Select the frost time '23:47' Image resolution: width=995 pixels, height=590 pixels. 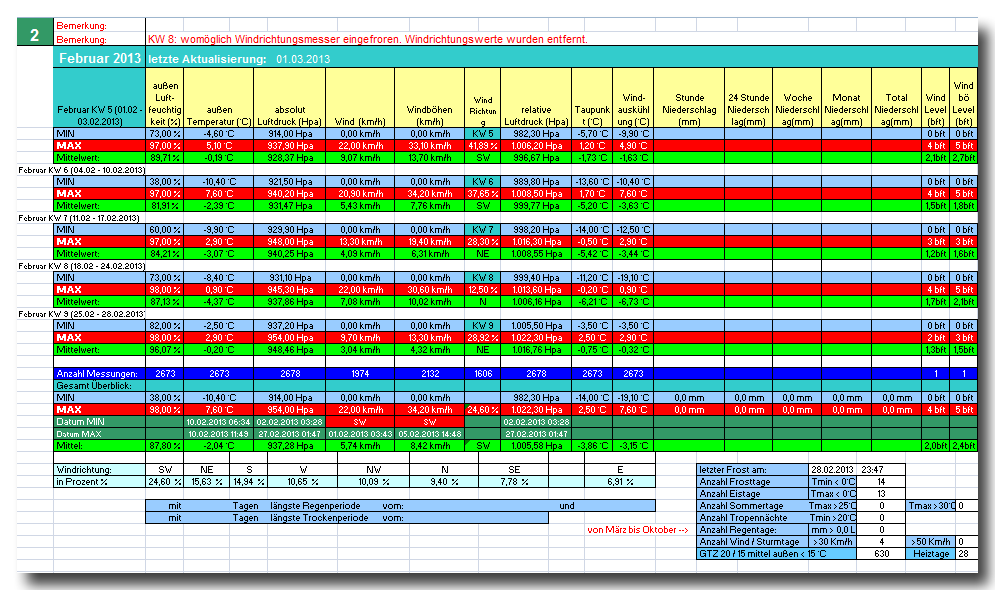coord(872,470)
